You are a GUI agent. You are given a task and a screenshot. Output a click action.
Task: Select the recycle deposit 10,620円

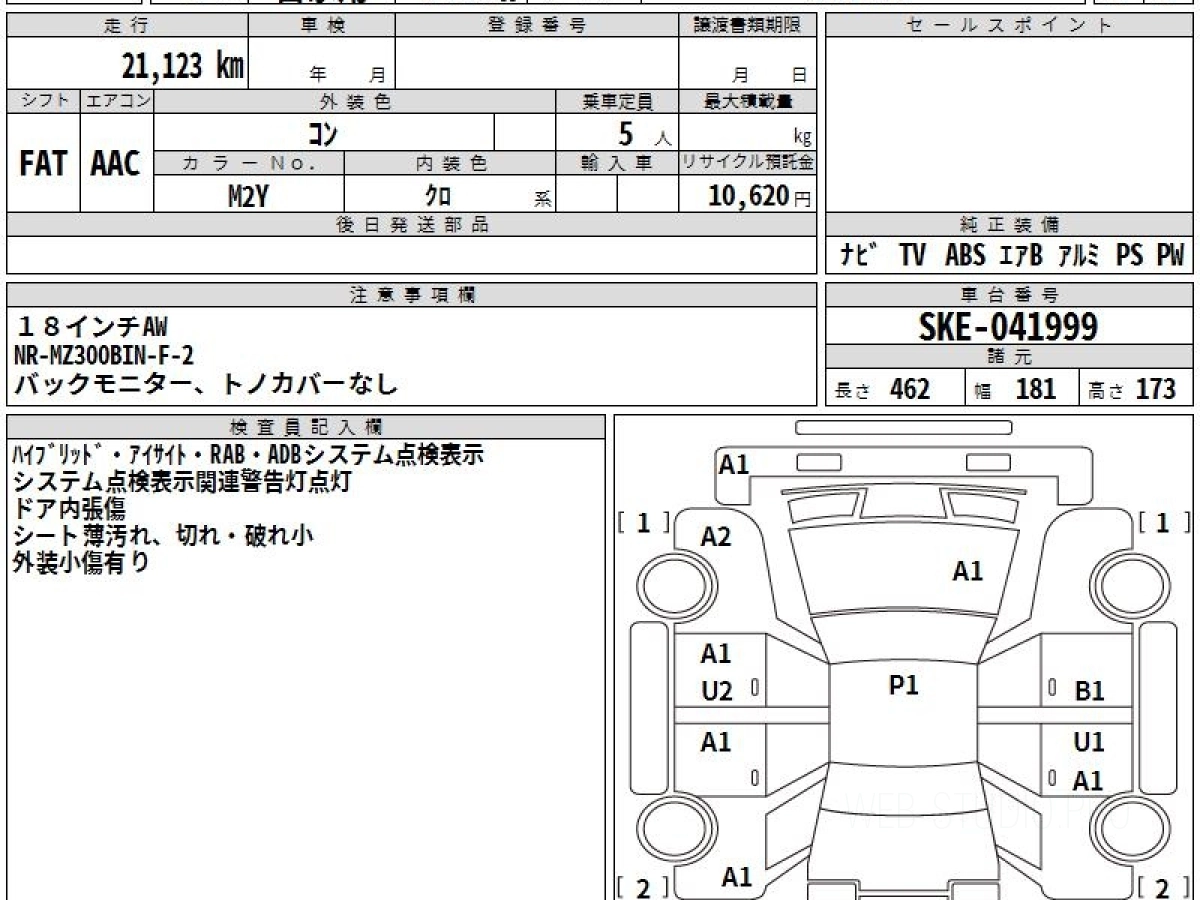point(760,196)
